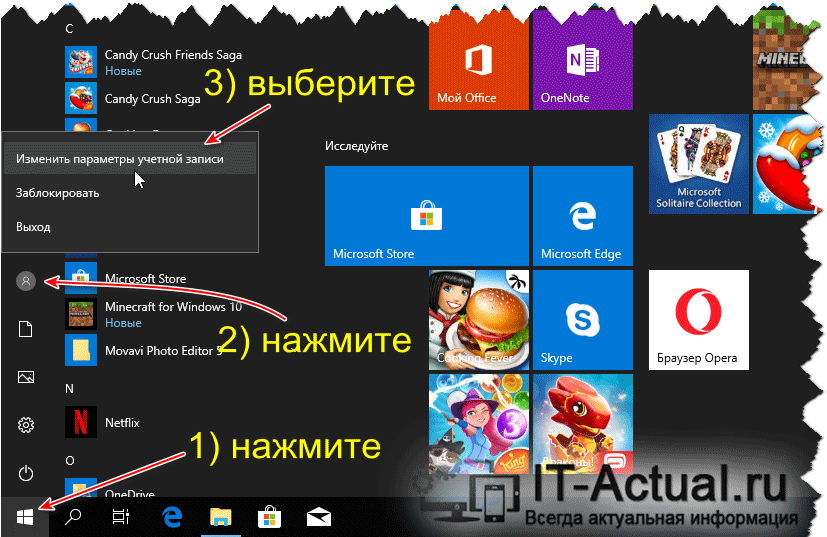Click the letter C group header
The height and width of the screenshot is (537, 827).
(69, 28)
